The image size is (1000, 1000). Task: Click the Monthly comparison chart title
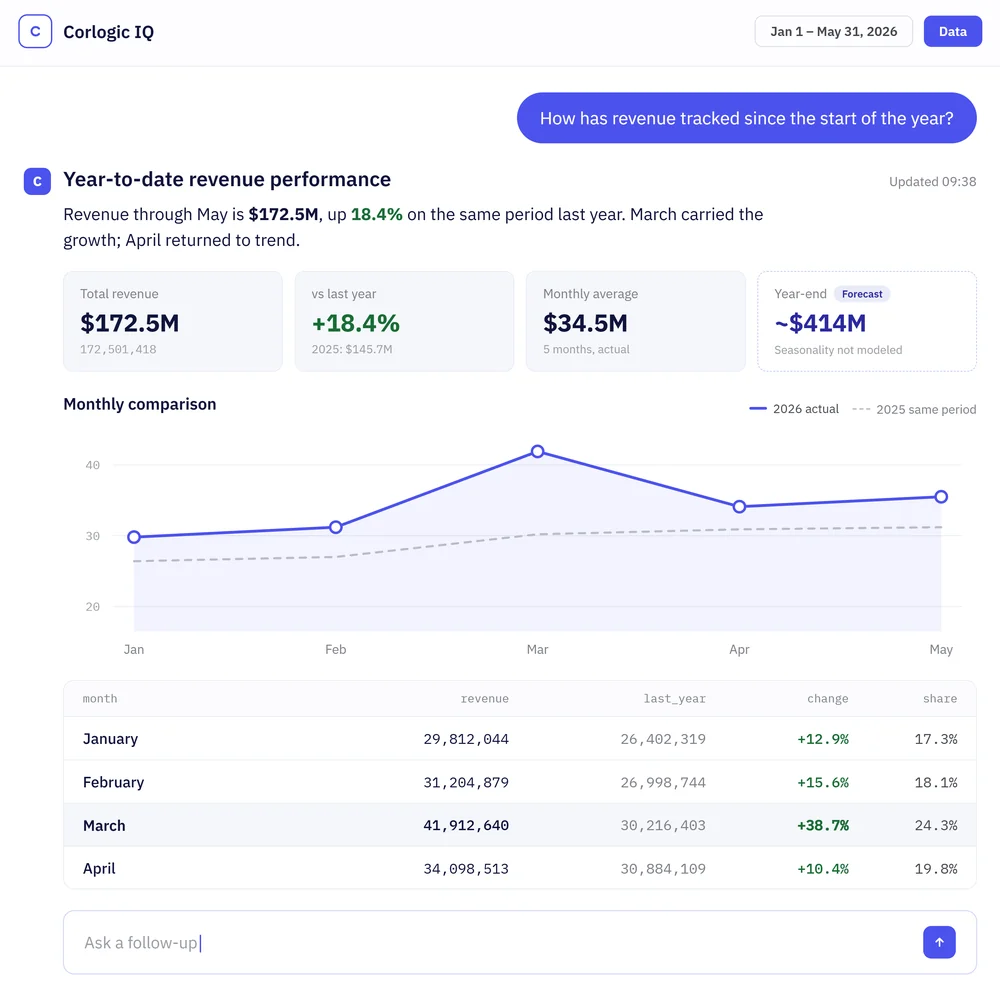pyautogui.click(x=140, y=404)
